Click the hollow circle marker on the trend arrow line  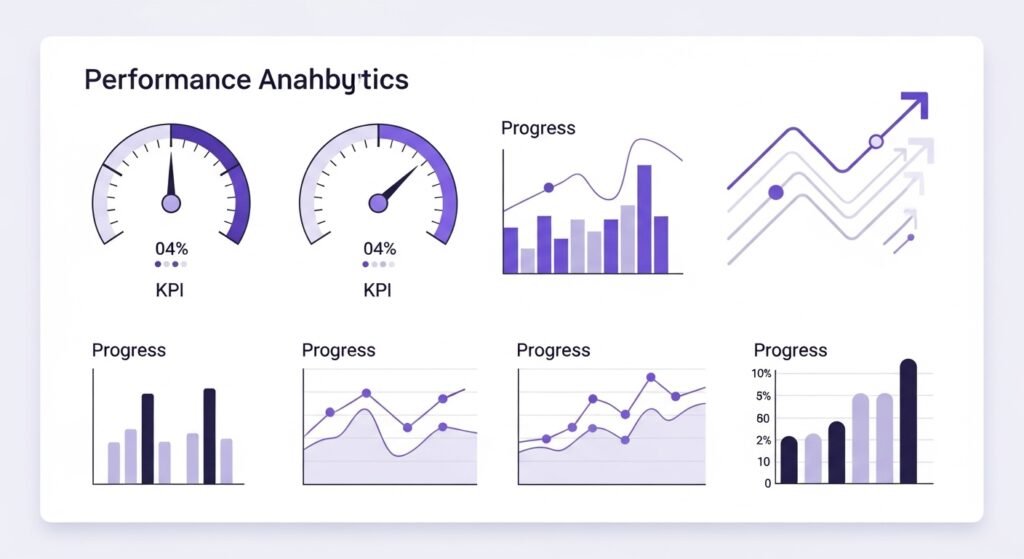pyautogui.click(x=876, y=142)
